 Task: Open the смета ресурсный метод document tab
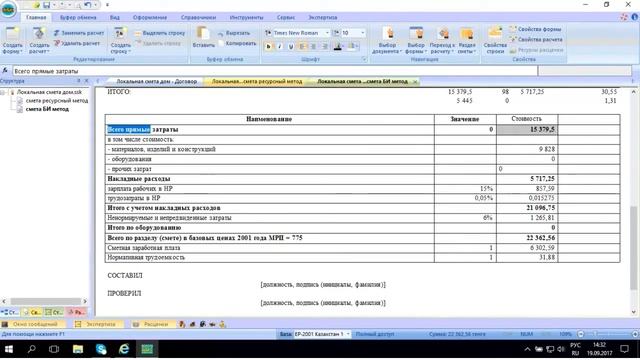pyautogui.click(x=256, y=82)
